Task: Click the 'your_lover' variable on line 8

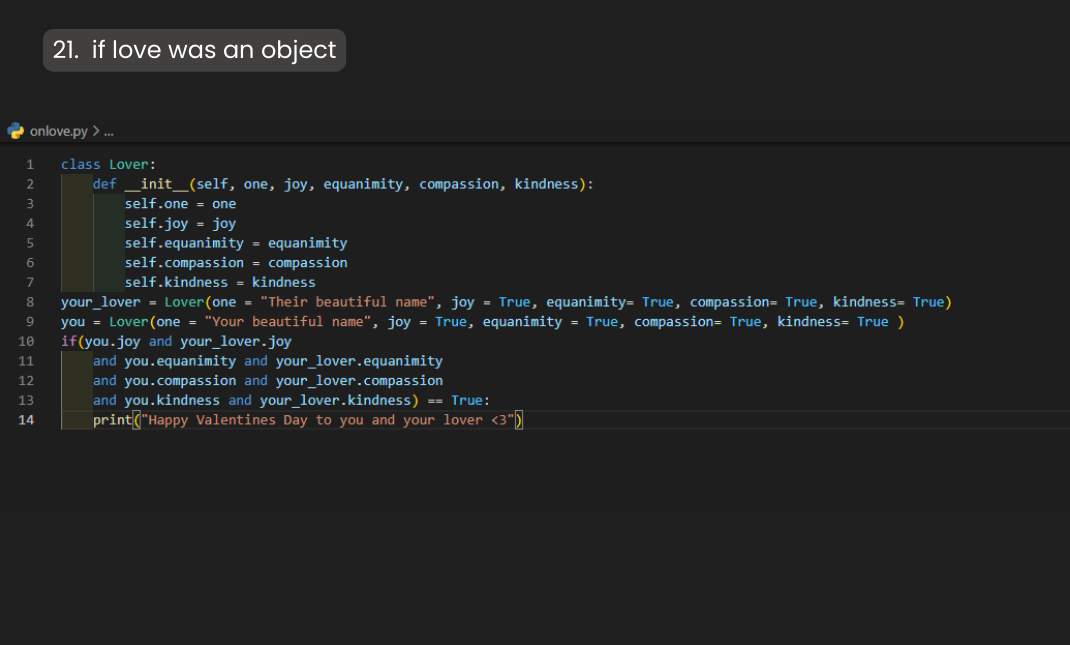Action: tap(100, 302)
